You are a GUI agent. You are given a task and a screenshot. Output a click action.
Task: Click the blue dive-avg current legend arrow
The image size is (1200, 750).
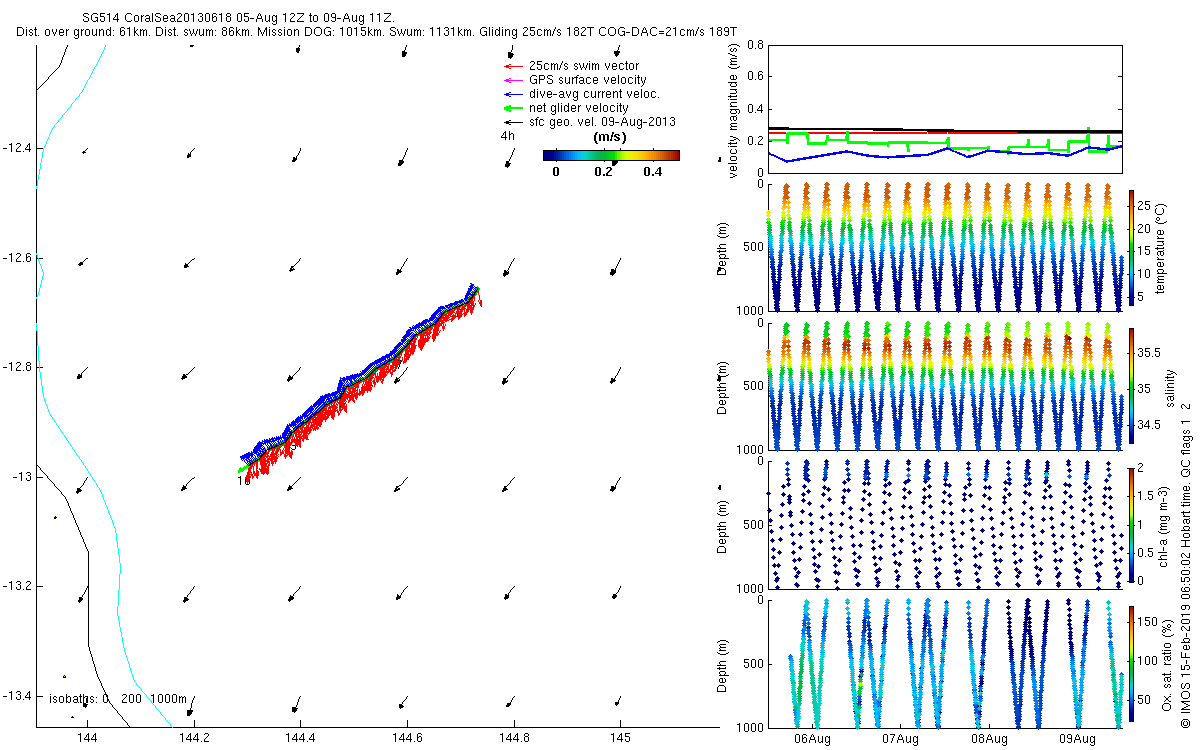point(511,94)
